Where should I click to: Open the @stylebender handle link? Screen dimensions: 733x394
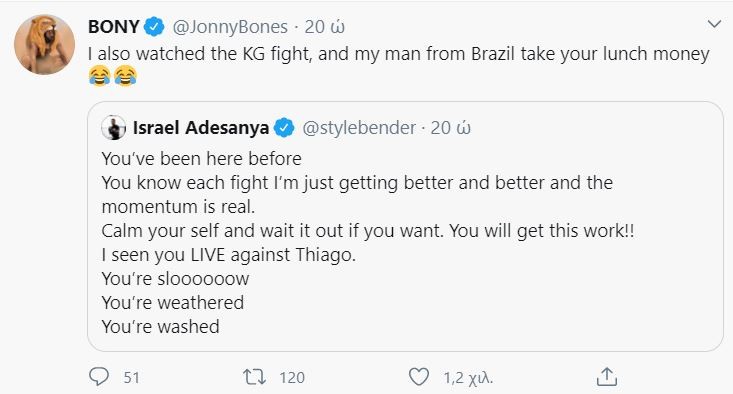point(359,128)
